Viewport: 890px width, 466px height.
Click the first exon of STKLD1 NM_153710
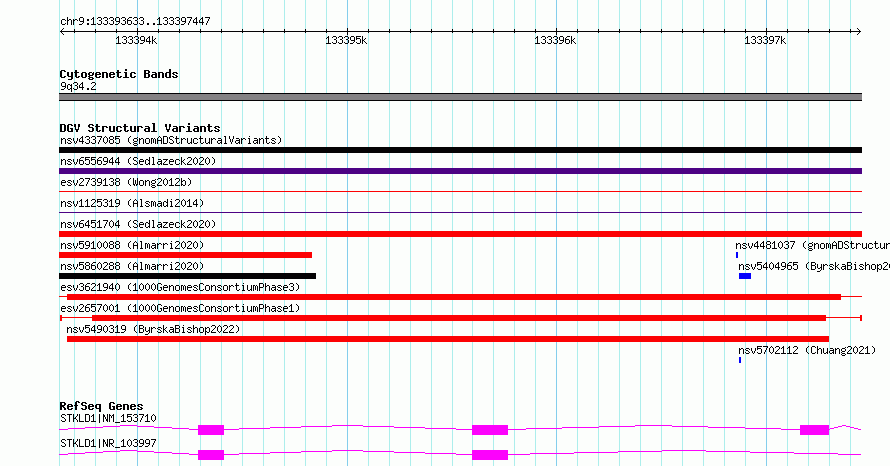tap(211, 430)
